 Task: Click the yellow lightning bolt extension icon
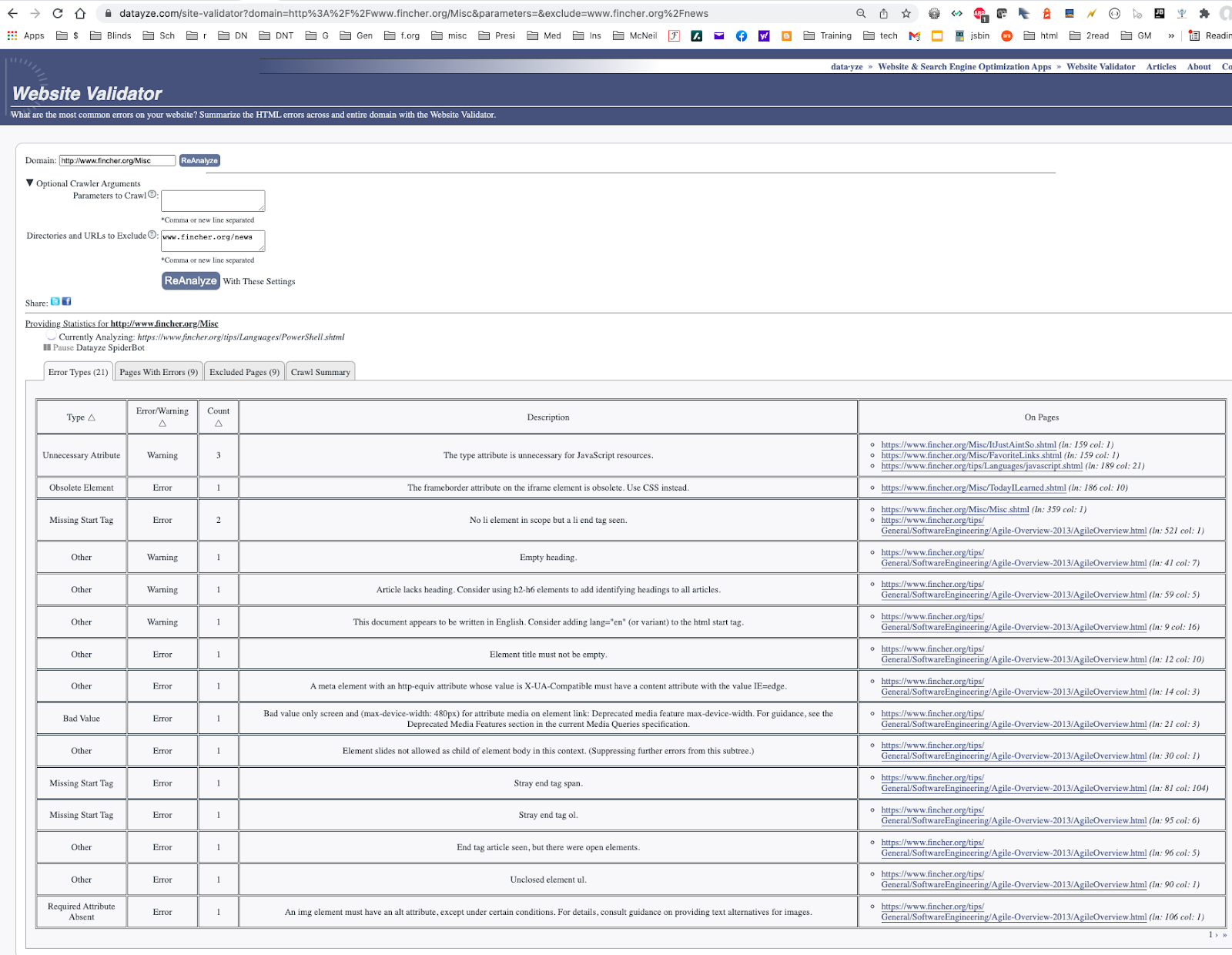(1092, 13)
